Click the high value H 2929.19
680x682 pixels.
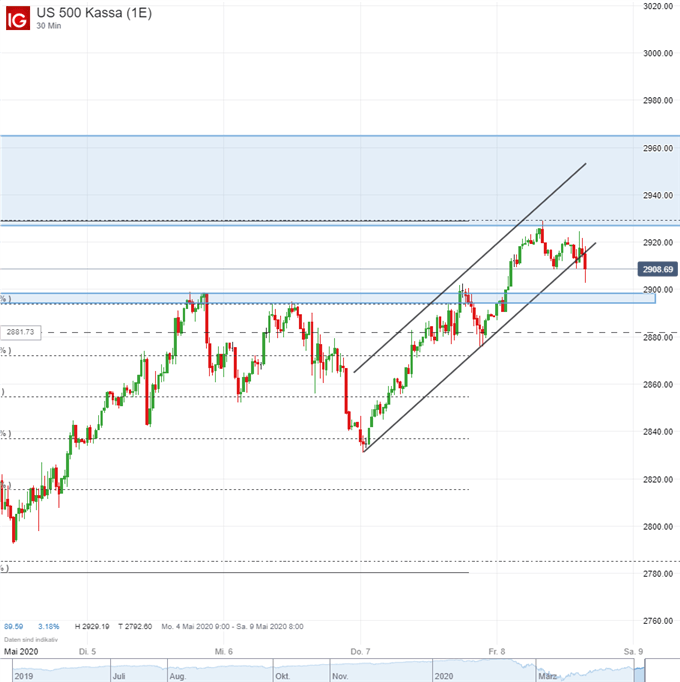tap(92, 626)
